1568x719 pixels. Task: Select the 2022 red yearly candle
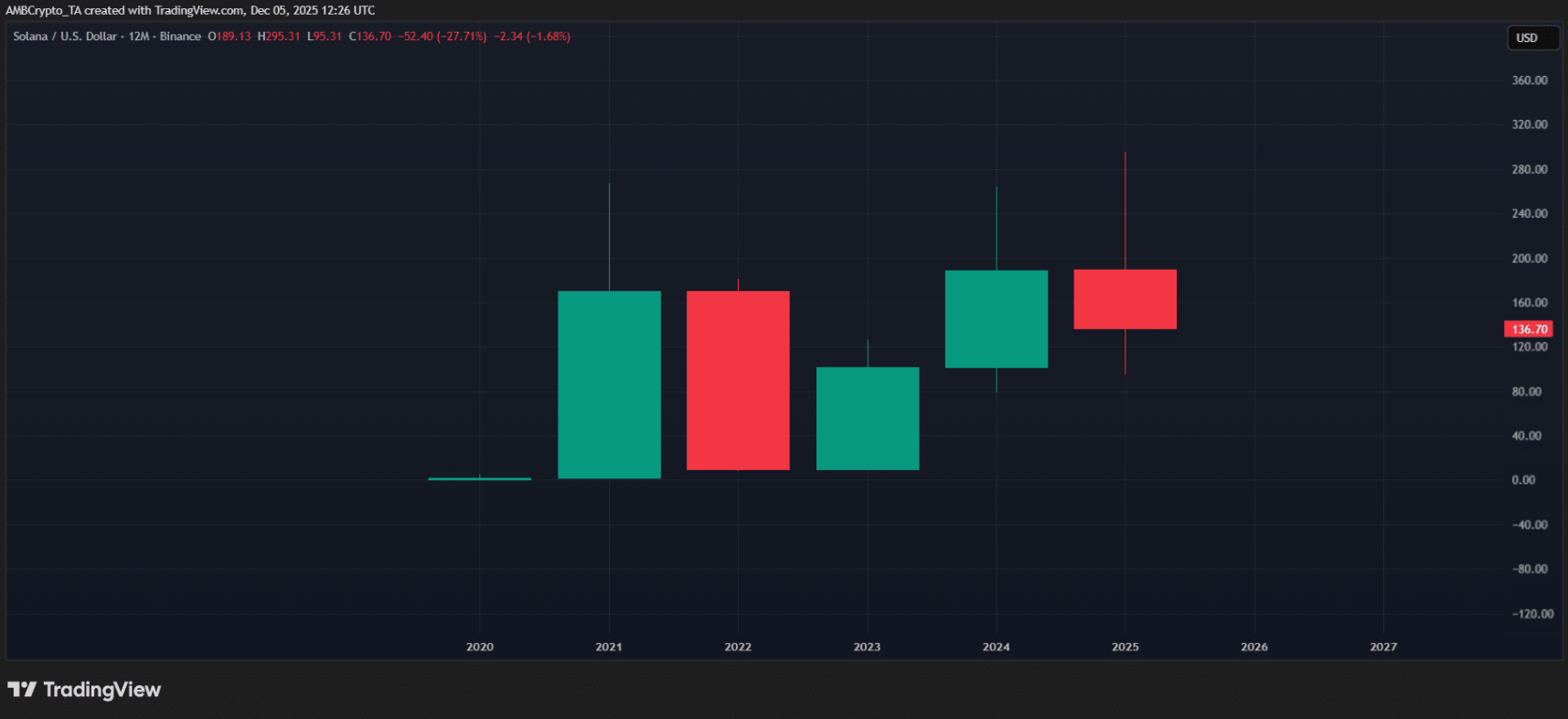pos(738,381)
